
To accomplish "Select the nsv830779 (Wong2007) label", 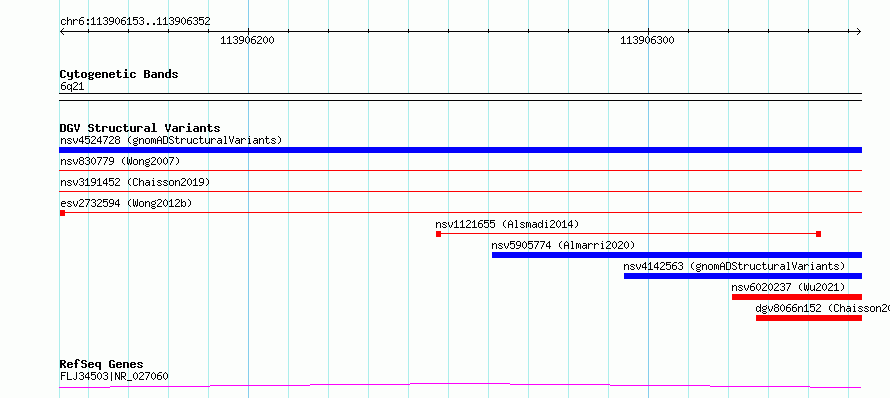I will pos(120,161).
